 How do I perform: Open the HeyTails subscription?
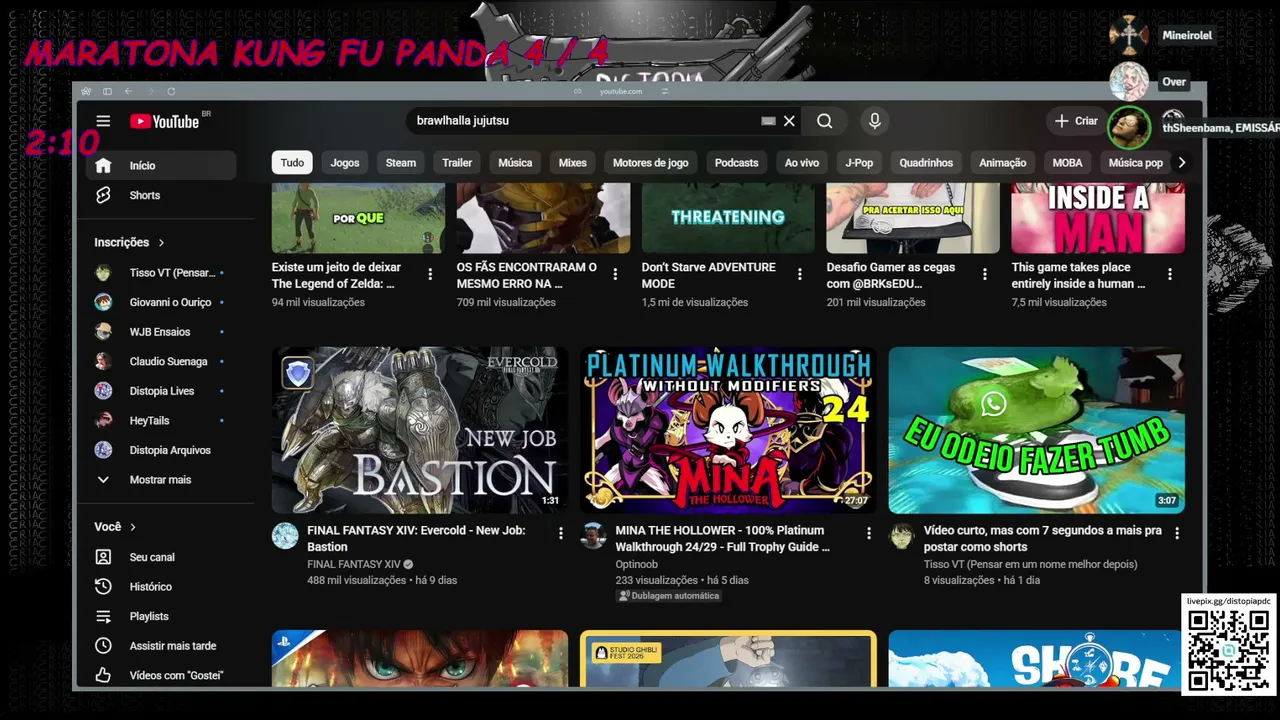pos(161,421)
